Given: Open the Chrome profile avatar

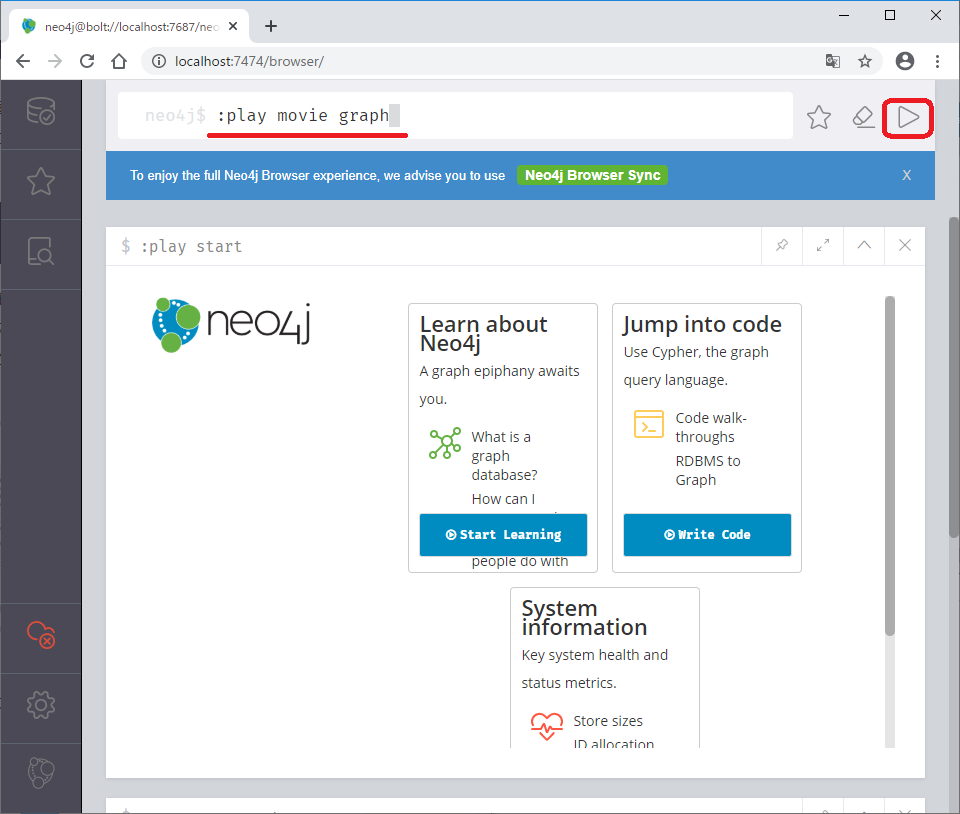Looking at the screenshot, I should (905, 61).
